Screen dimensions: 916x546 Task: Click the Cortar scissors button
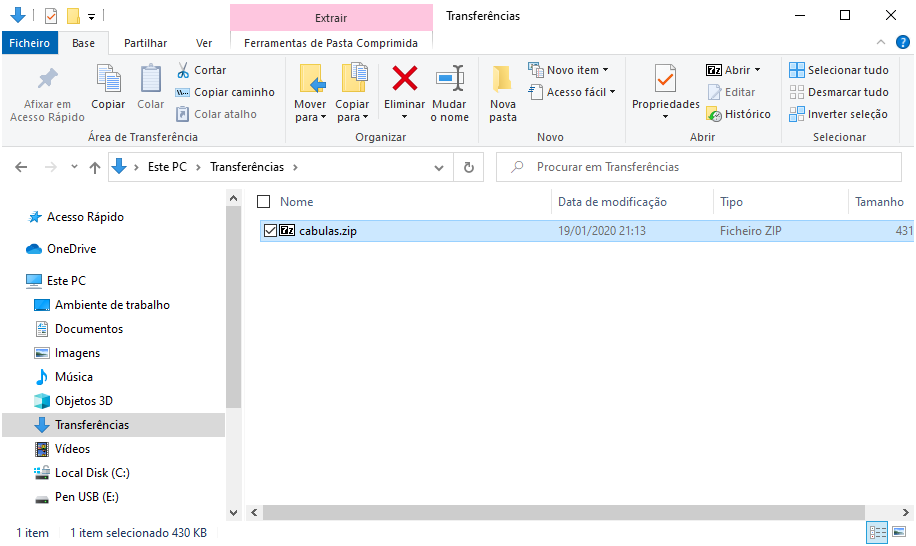coord(201,70)
